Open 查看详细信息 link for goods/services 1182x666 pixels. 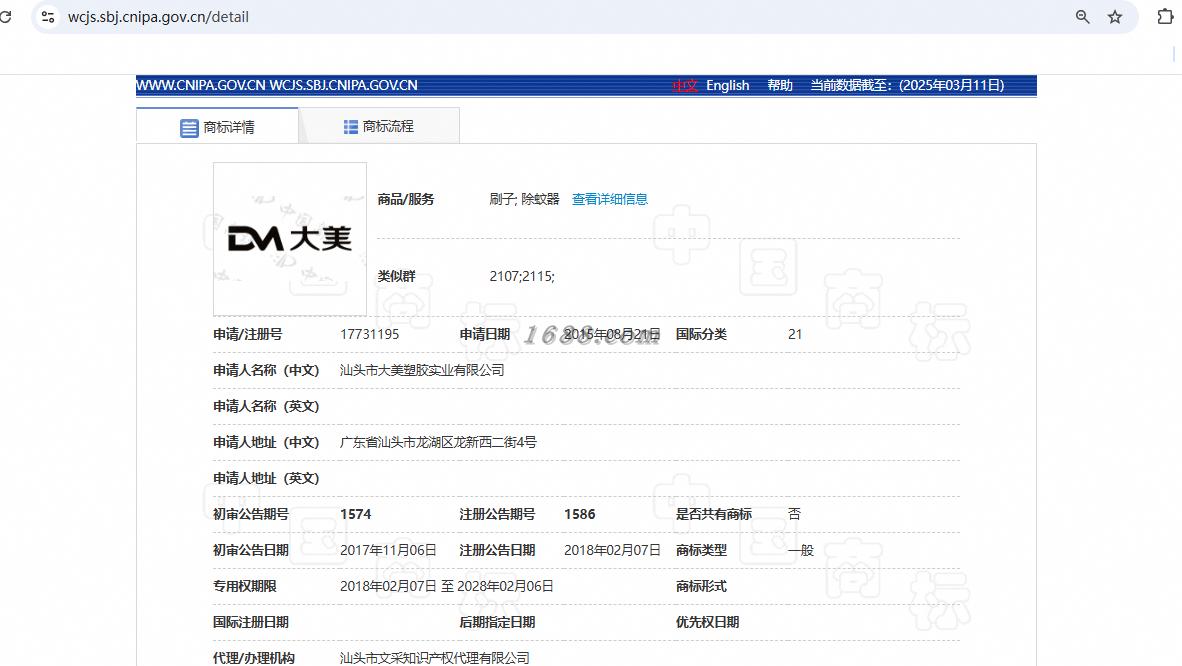(610, 199)
